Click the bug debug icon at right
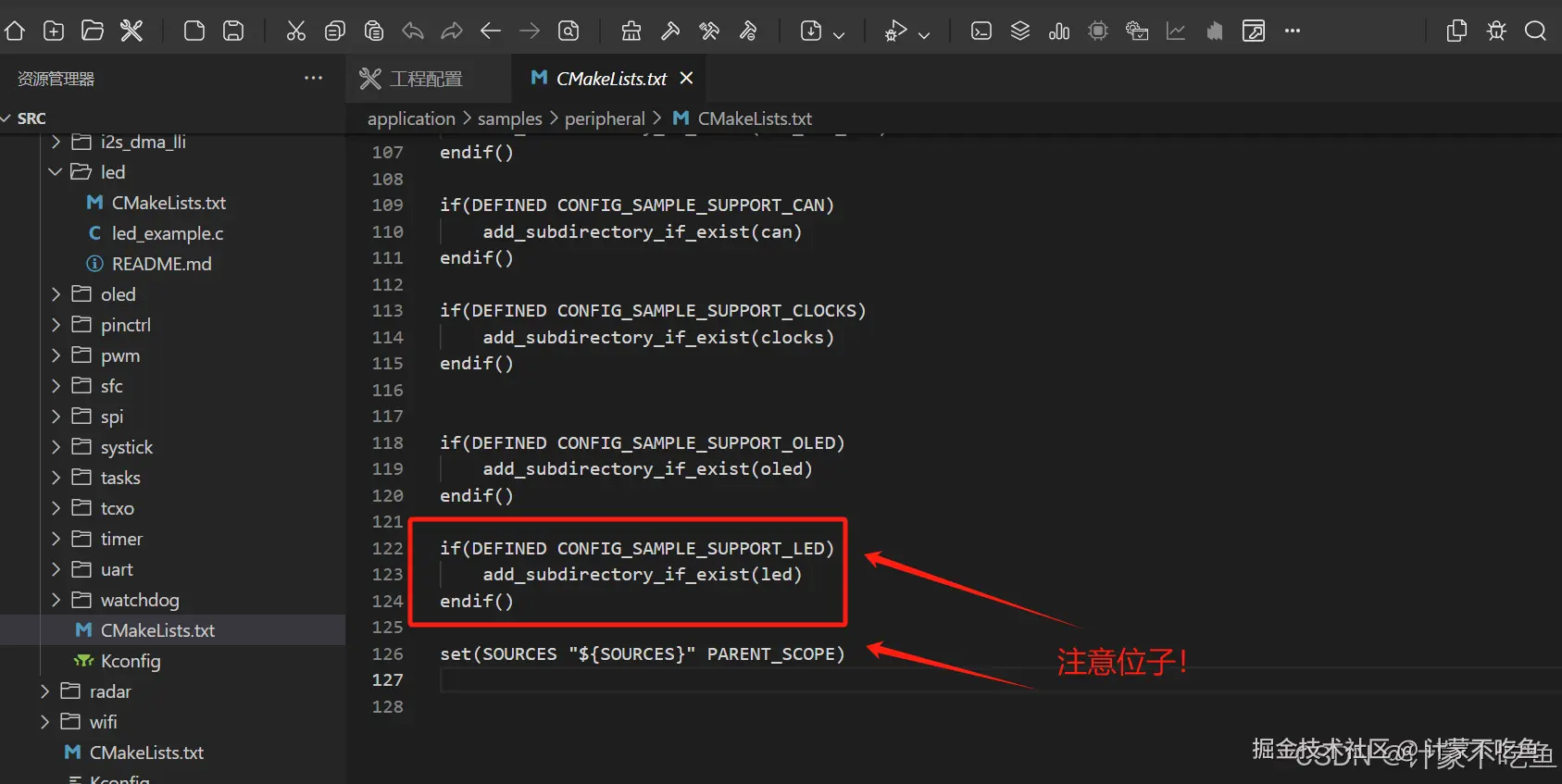 coord(1496,31)
